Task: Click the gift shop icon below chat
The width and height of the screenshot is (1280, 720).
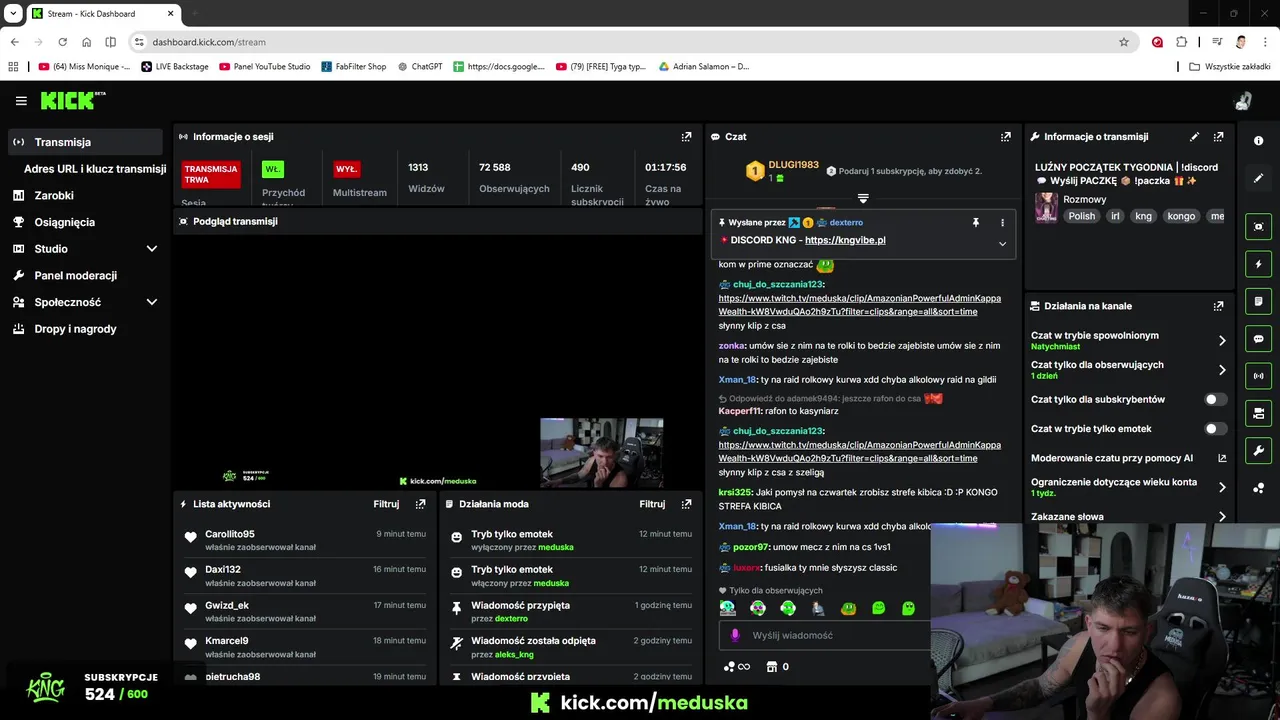Action: (x=777, y=667)
